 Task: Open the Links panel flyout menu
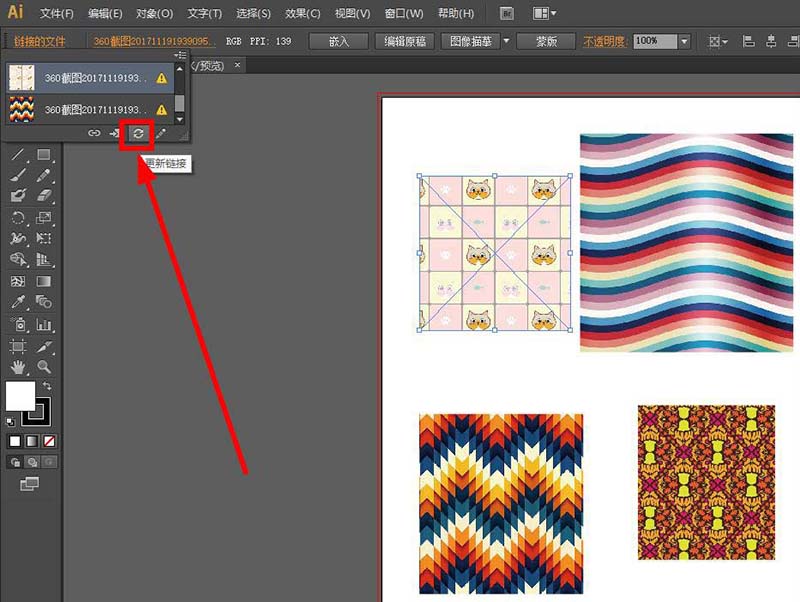[x=179, y=55]
